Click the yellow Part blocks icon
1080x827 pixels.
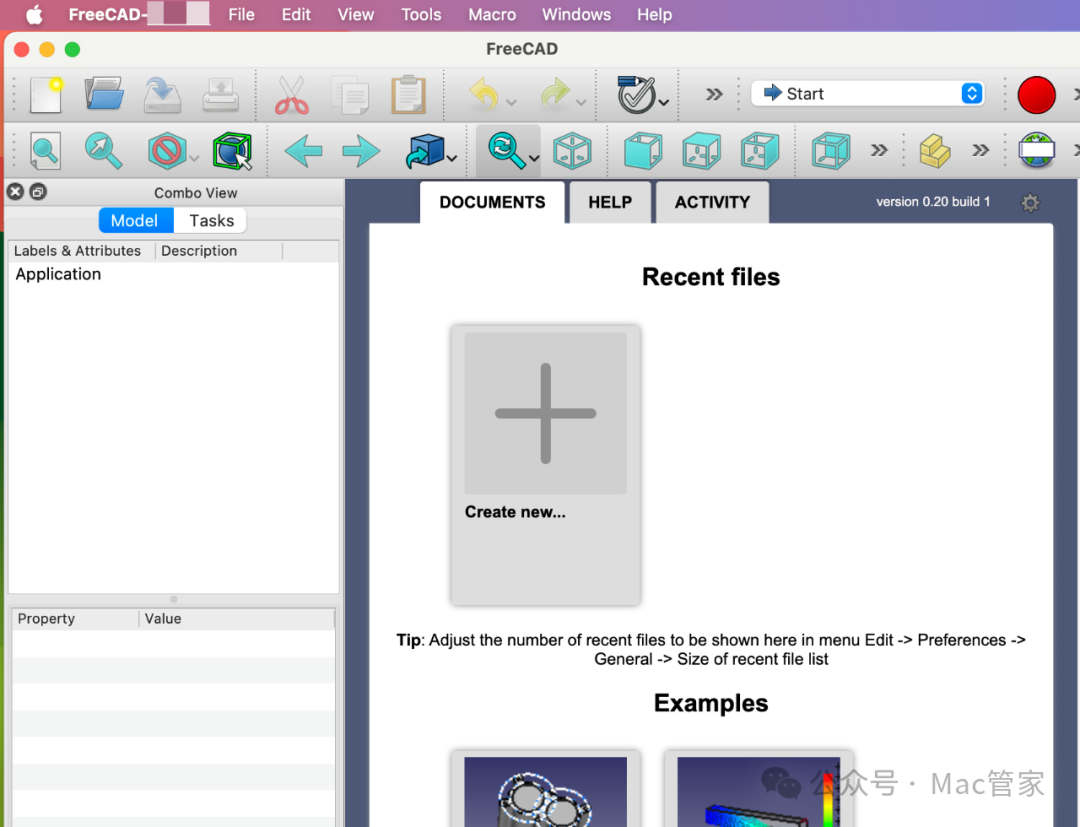[x=934, y=151]
